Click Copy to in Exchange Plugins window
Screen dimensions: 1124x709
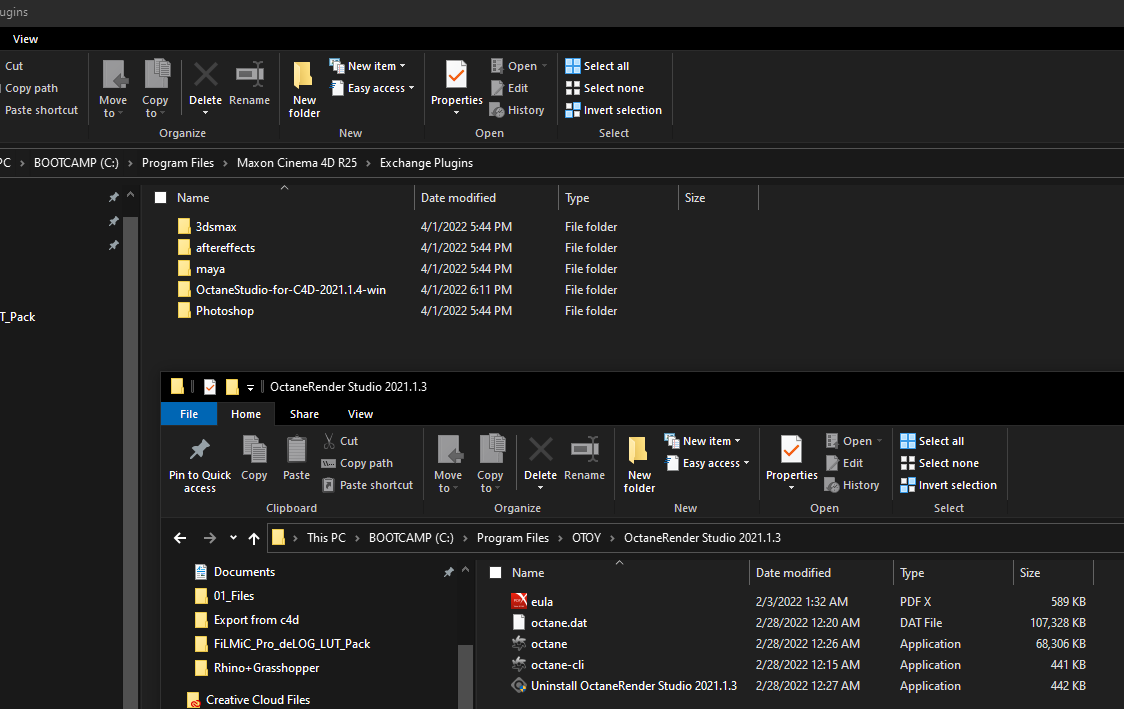tap(155, 90)
